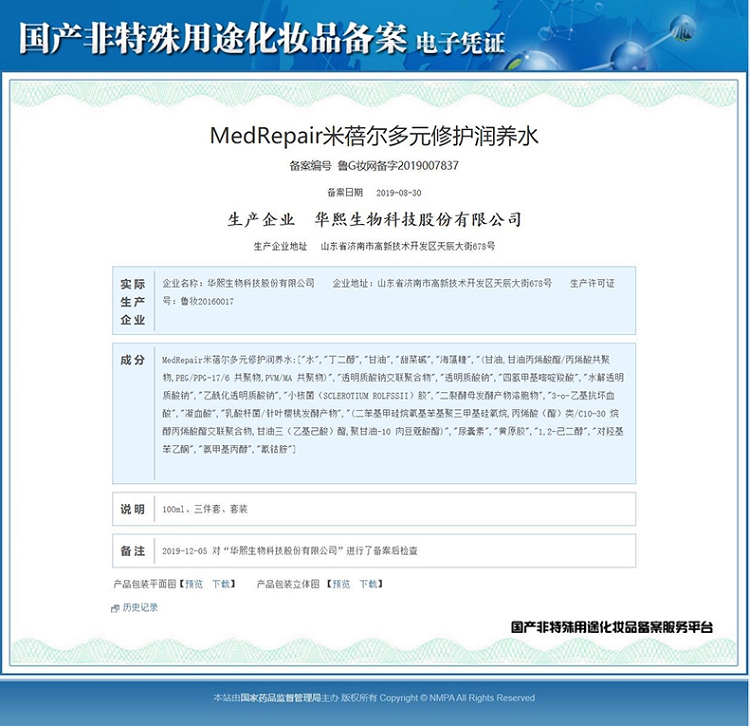
Task: Select the 成分 ingredients section label
Action: pos(133,359)
